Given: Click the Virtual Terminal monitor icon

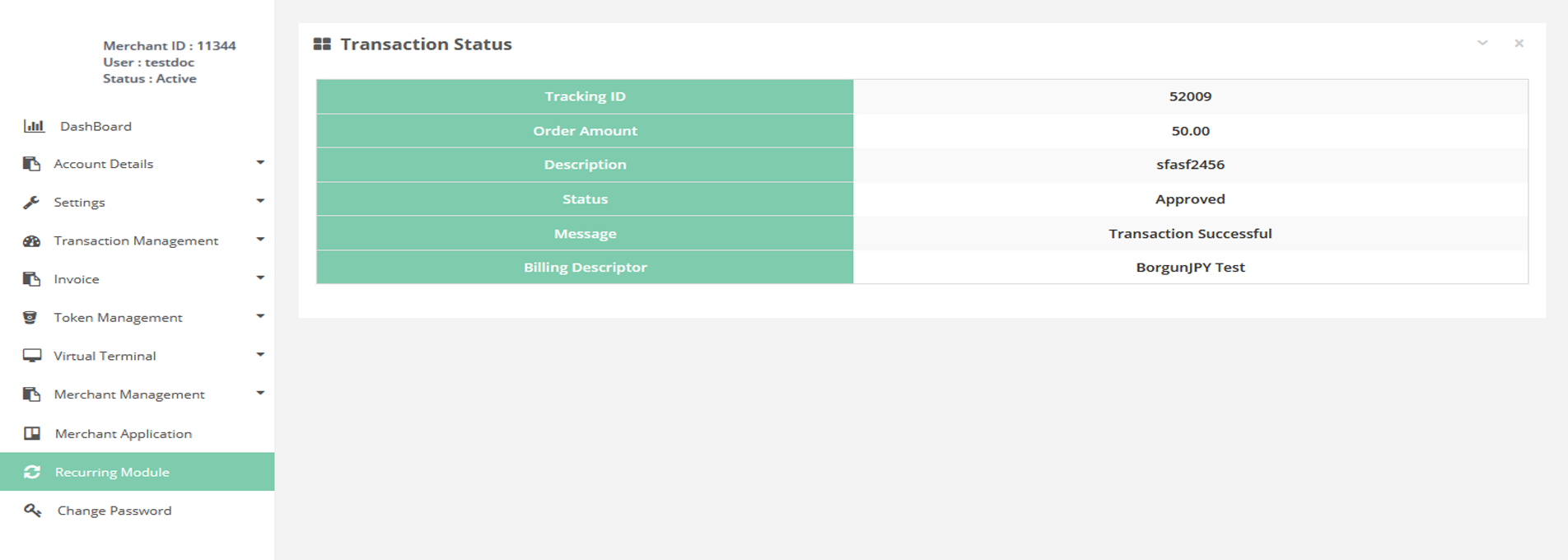Looking at the screenshot, I should point(31,356).
